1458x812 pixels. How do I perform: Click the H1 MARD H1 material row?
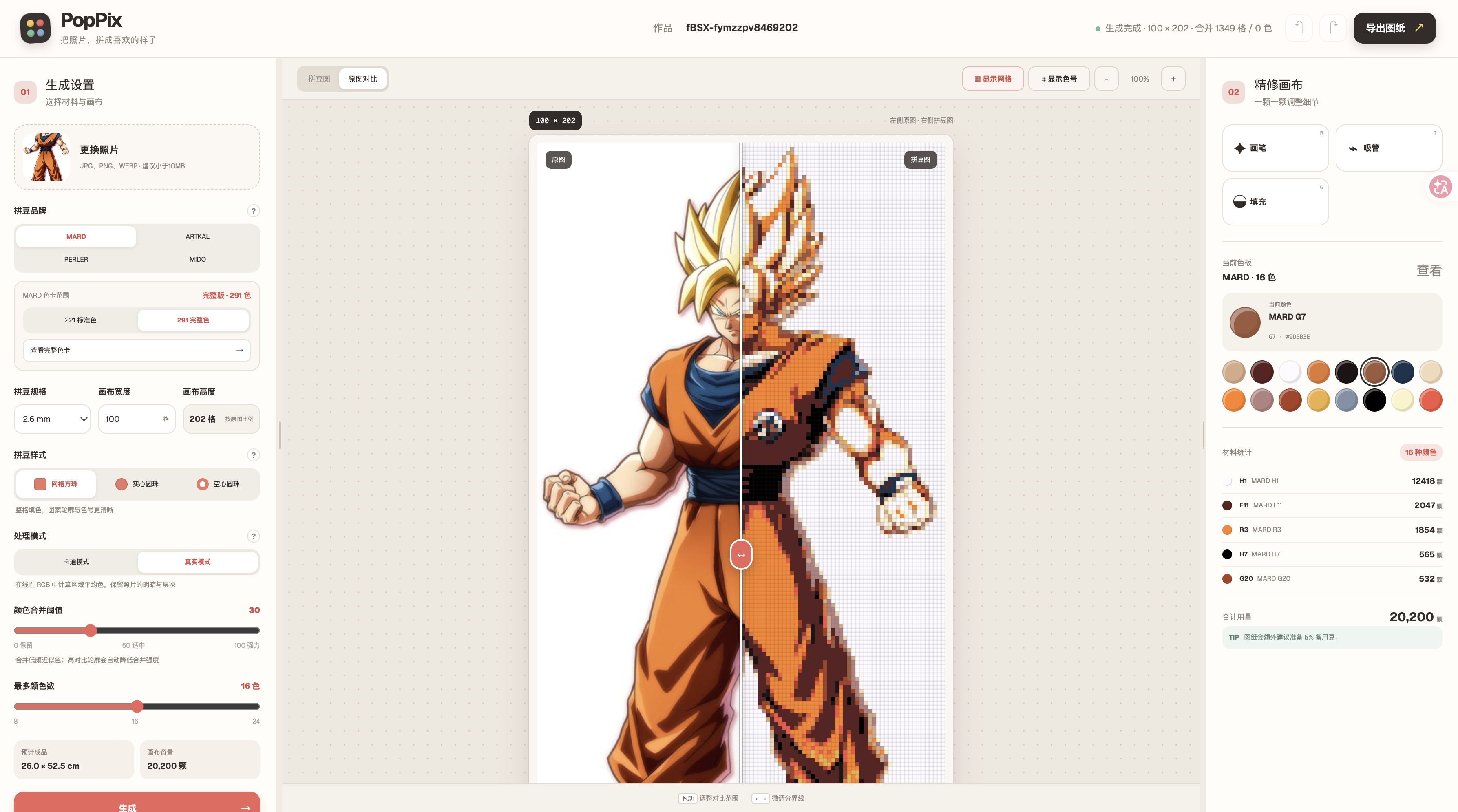point(1332,481)
